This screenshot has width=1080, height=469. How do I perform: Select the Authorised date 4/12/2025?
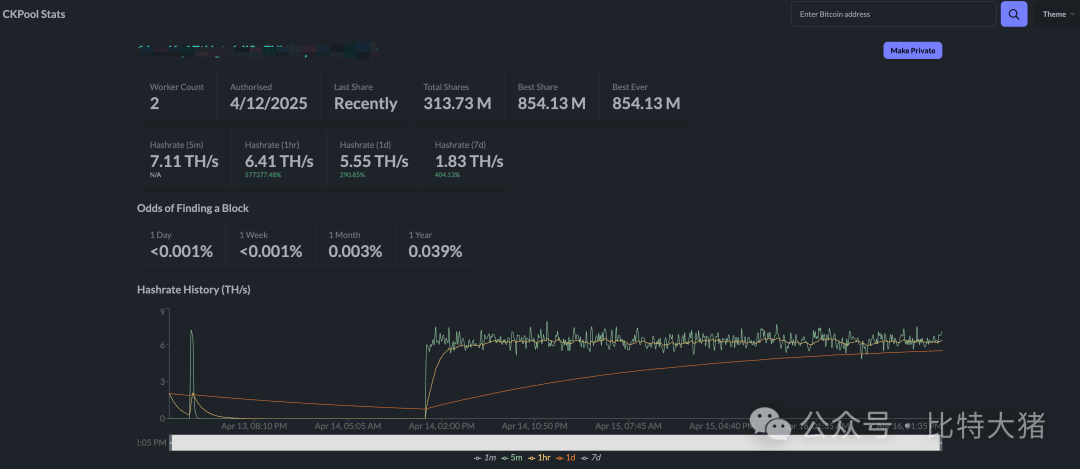click(x=269, y=103)
